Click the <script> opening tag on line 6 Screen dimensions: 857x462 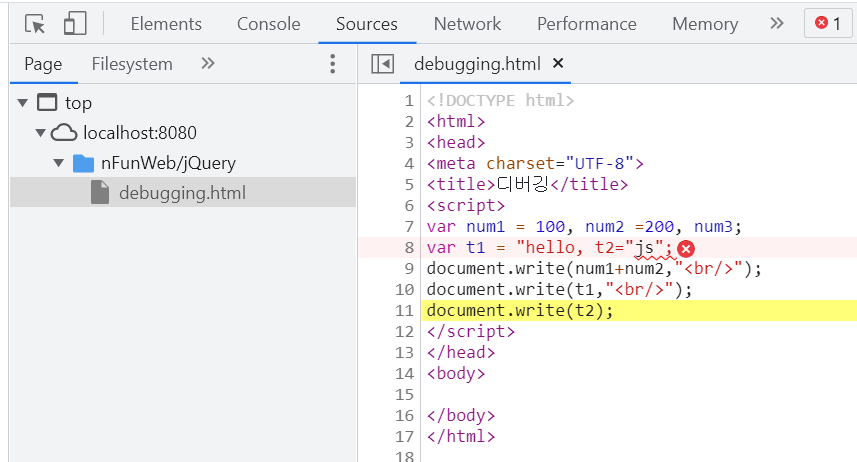click(x=466, y=206)
